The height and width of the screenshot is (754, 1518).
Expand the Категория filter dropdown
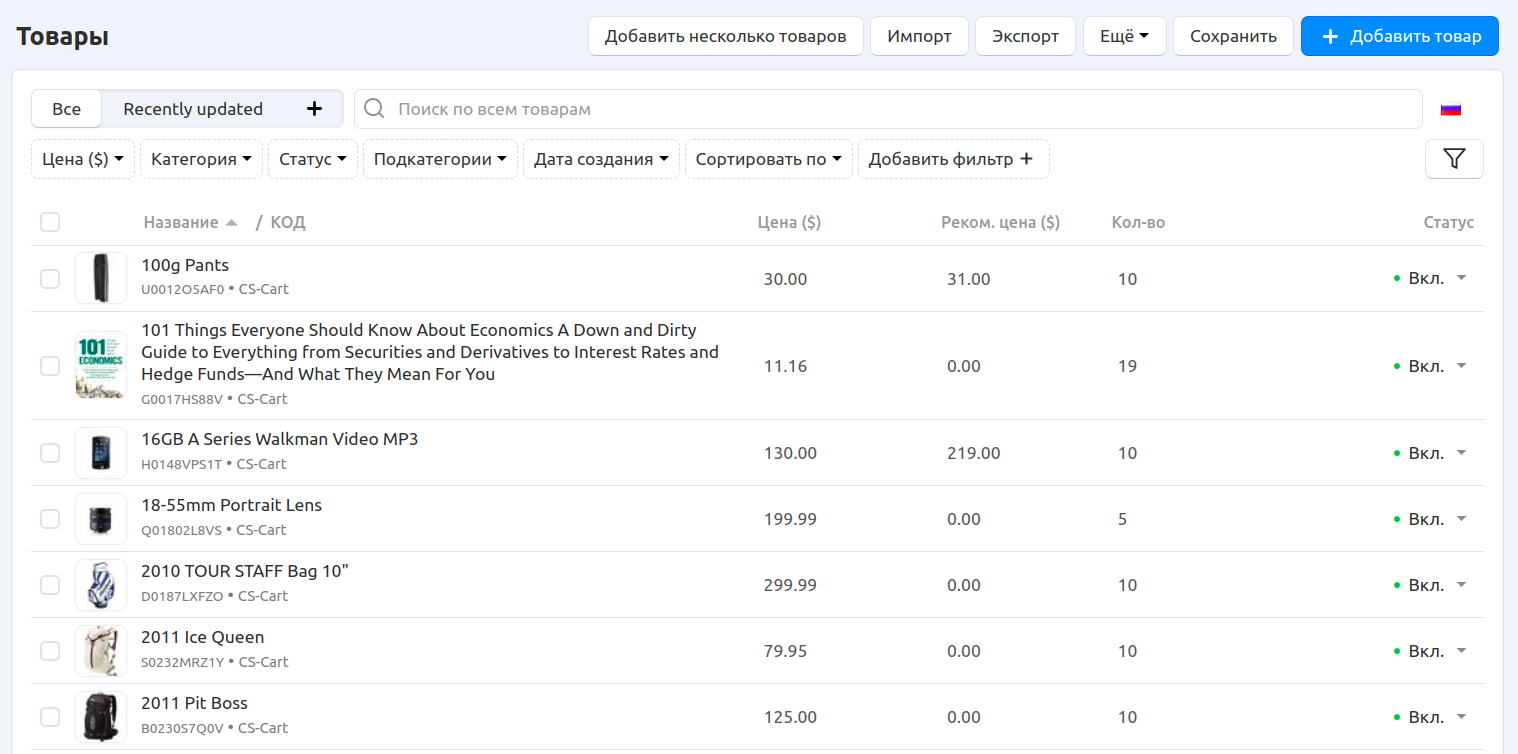coord(201,159)
